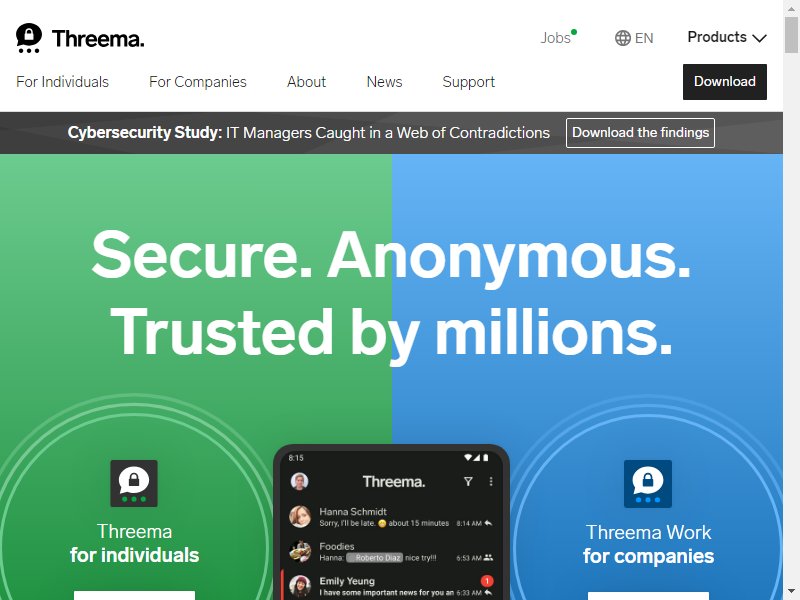Click the green Threema app icon

134,483
